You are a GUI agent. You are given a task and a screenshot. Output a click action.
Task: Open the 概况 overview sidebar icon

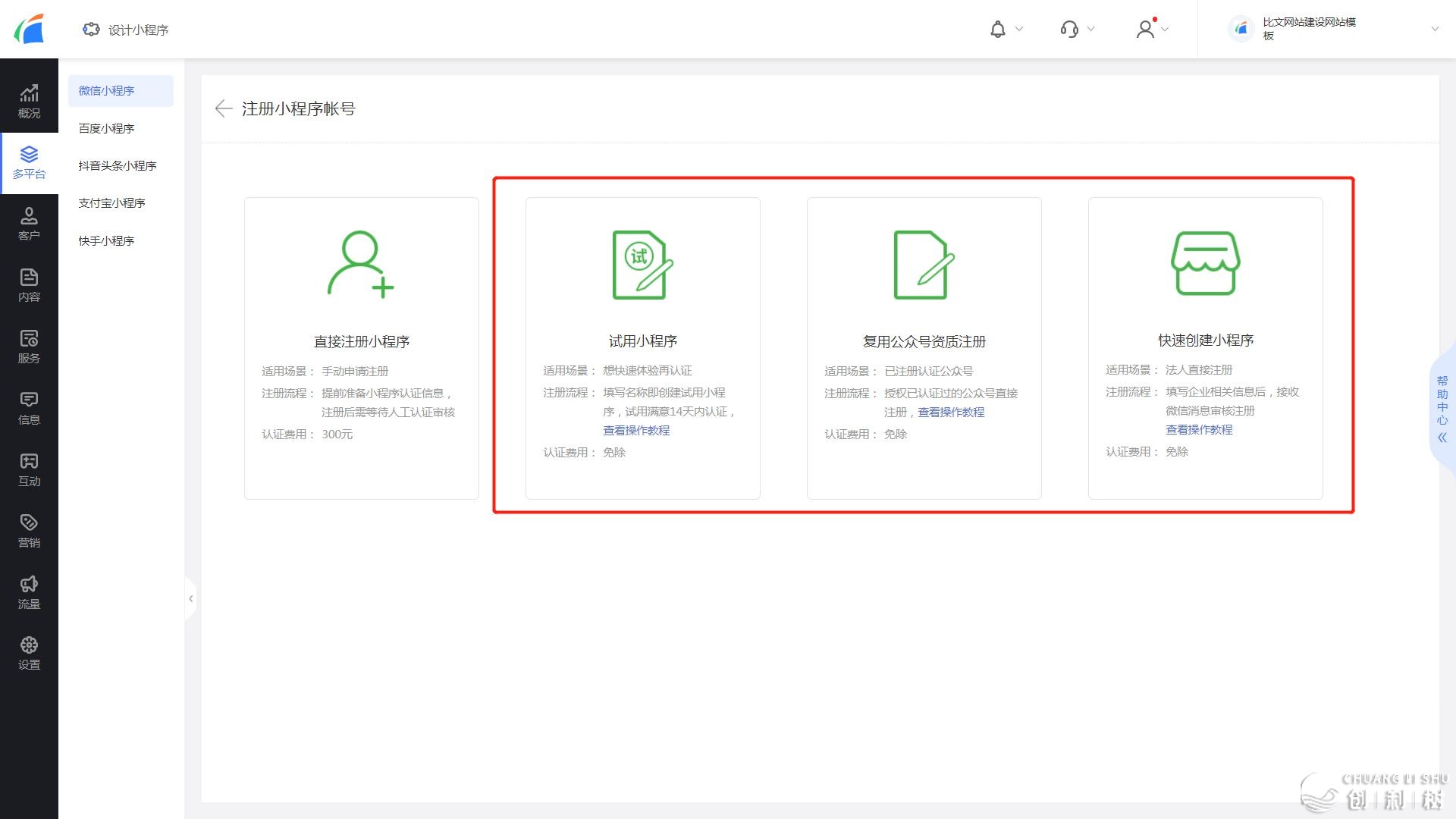[x=29, y=102]
